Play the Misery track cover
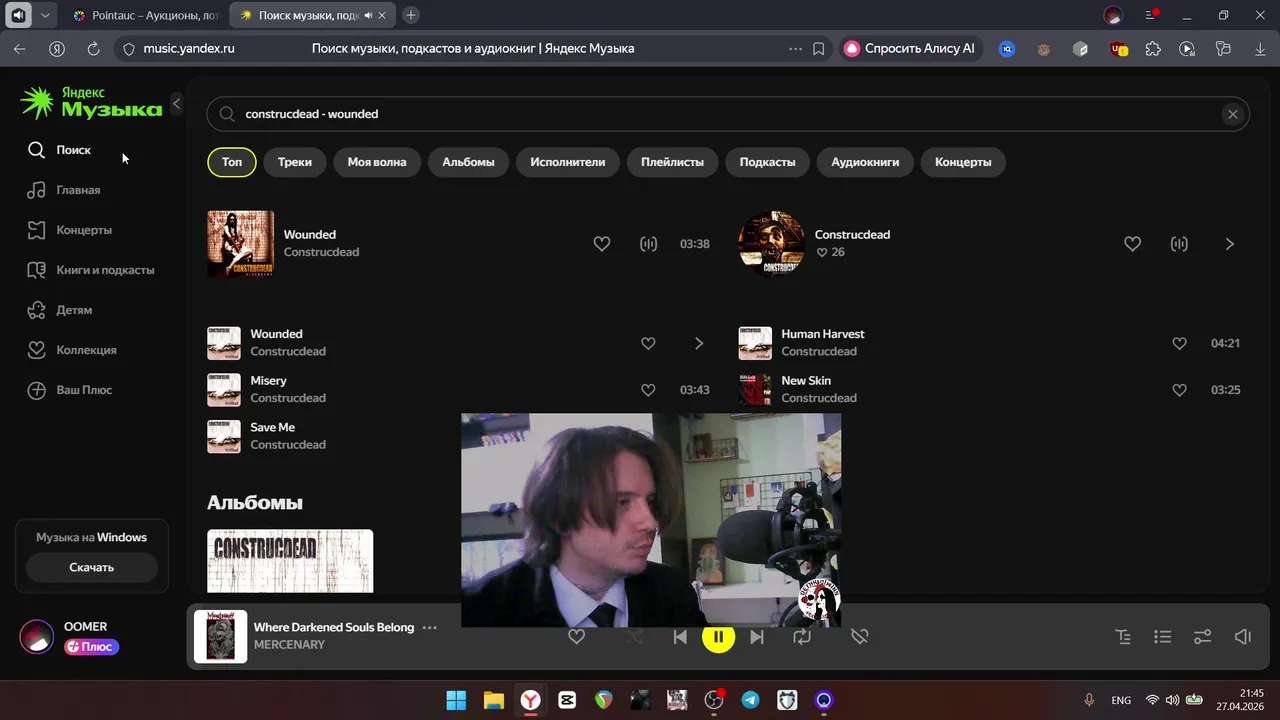The height and width of the screenshot is (720, 1280). coord(224,390)
